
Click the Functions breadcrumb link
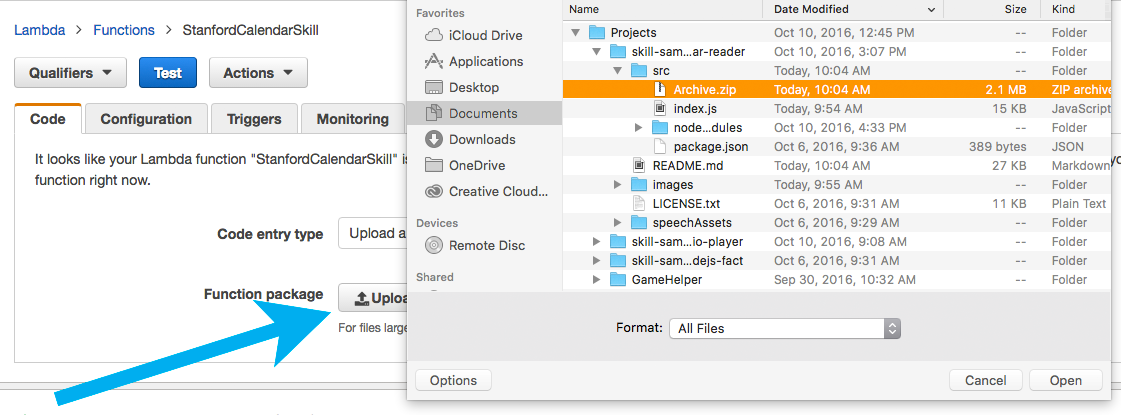pos(124,30)
